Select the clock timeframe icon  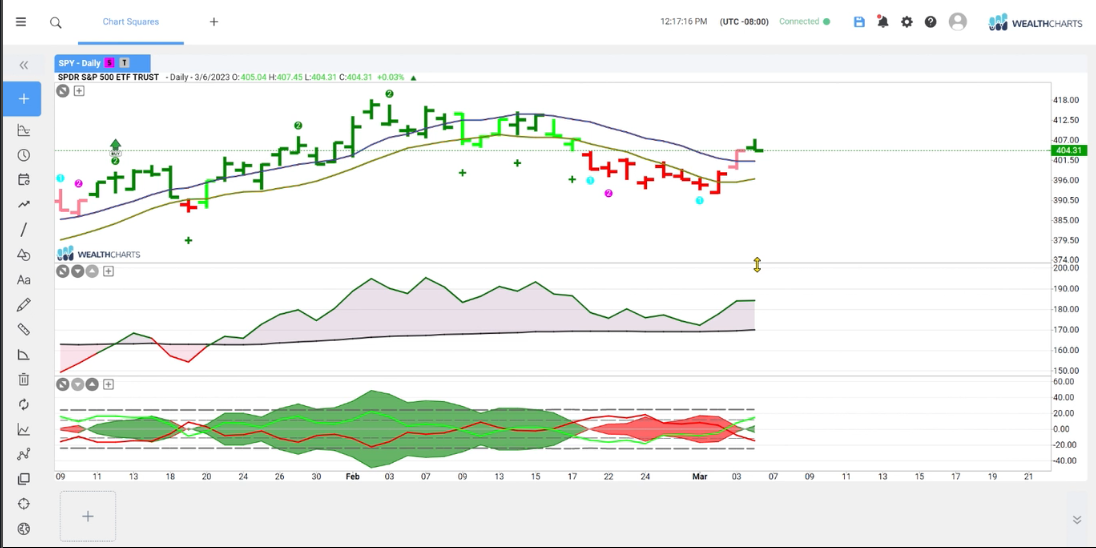[x=24, y=155]
